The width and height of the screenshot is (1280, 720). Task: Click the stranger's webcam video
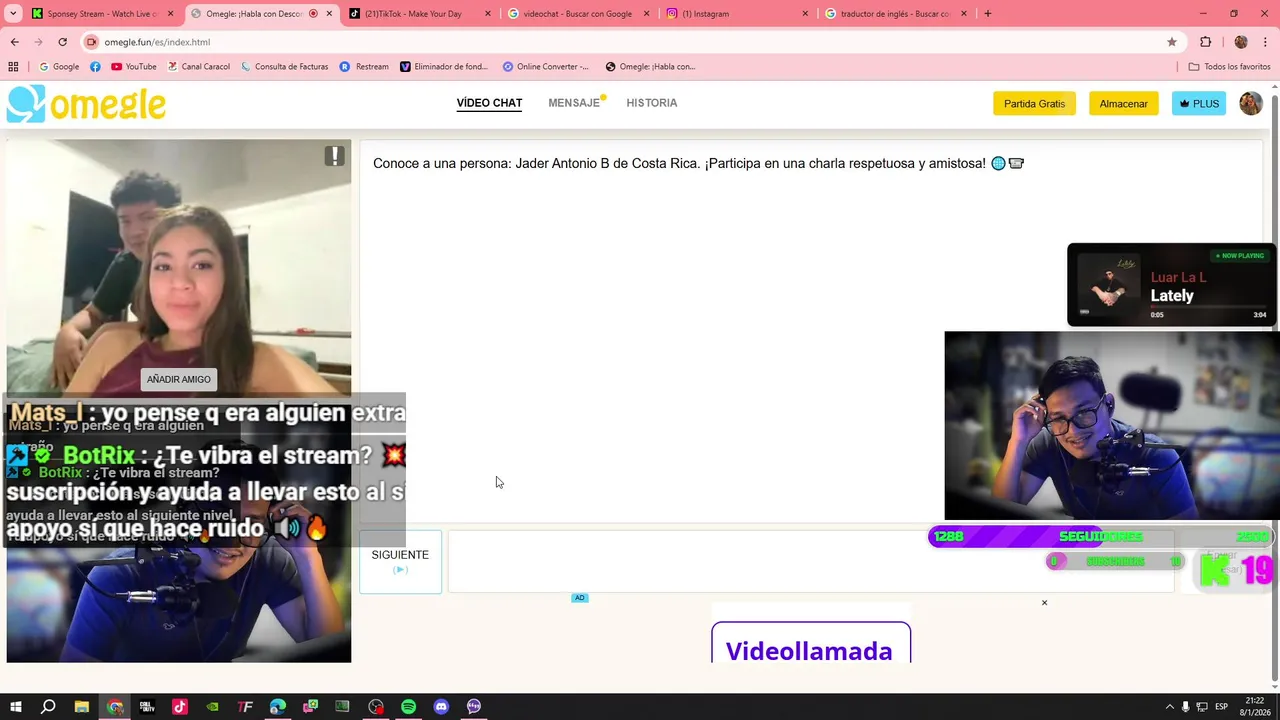pyautogui.click(x=179, y=268)
